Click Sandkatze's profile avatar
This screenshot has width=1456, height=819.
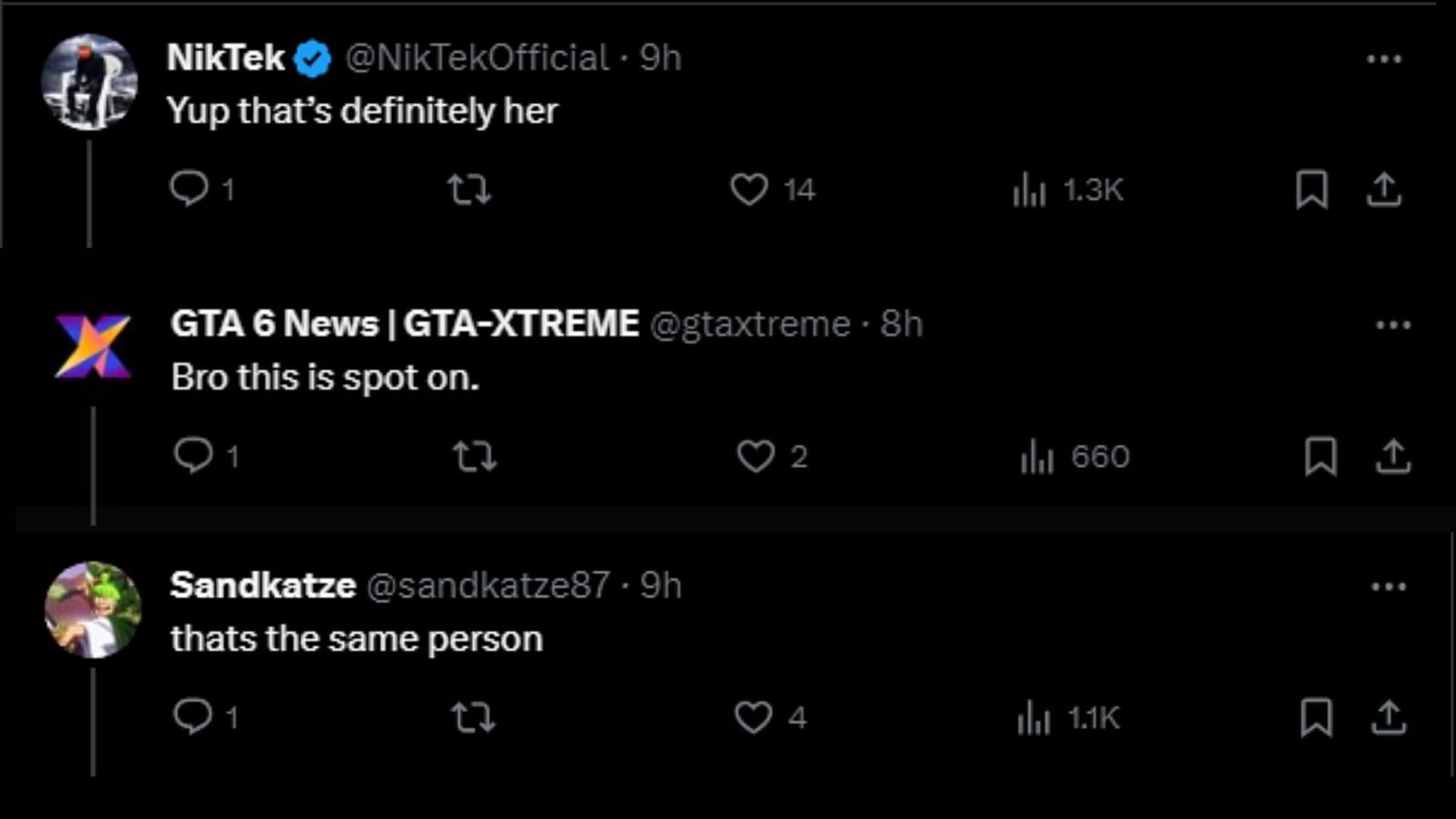(x=93, y=610)
